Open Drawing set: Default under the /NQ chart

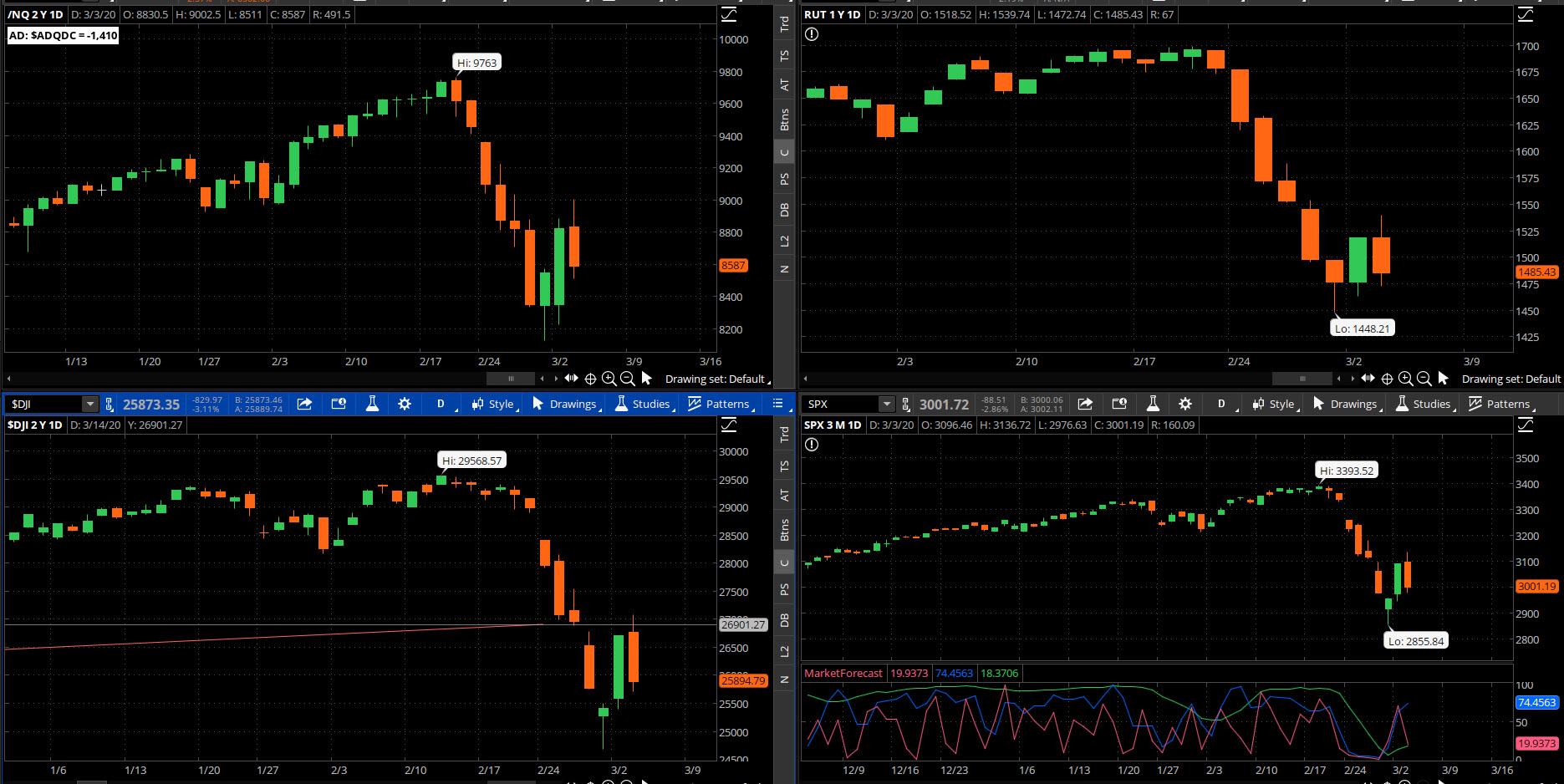tap(717, 379)
